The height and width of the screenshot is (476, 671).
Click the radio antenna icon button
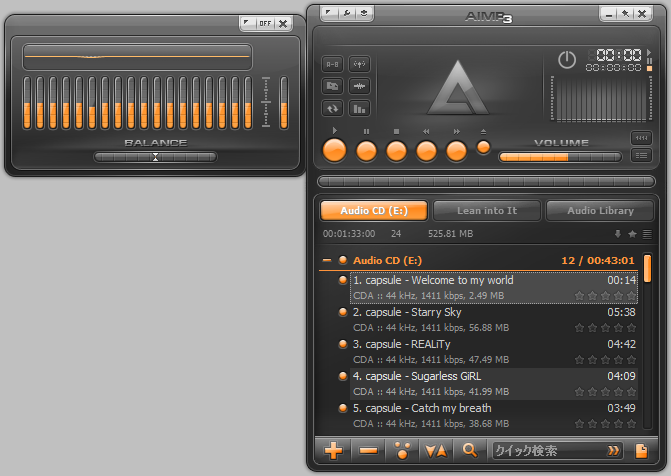pos(359,64)
